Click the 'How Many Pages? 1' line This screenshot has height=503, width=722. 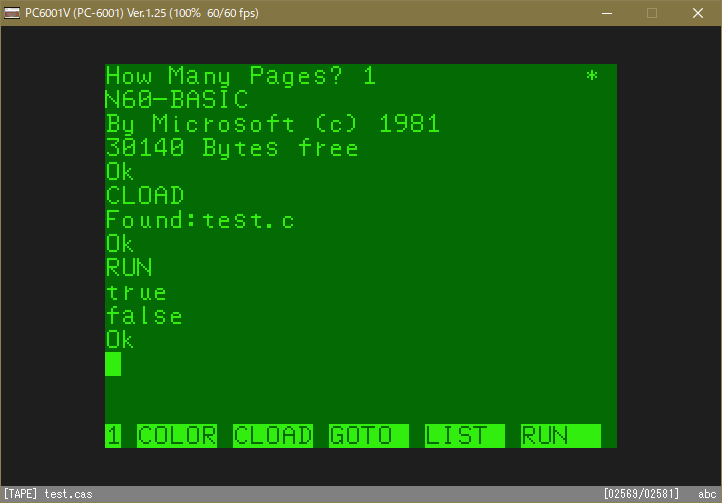point(241,76)
